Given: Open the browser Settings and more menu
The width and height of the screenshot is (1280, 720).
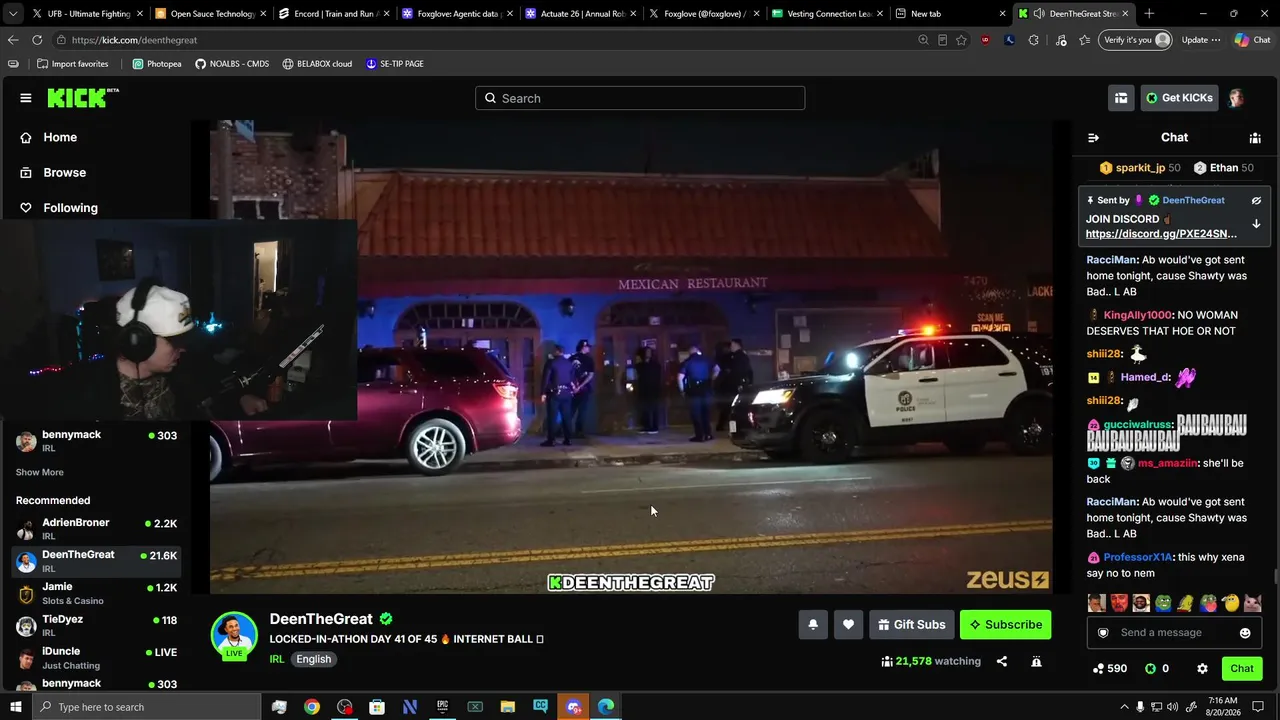Looking at the screenshot, I should (x=1216, y=40).
